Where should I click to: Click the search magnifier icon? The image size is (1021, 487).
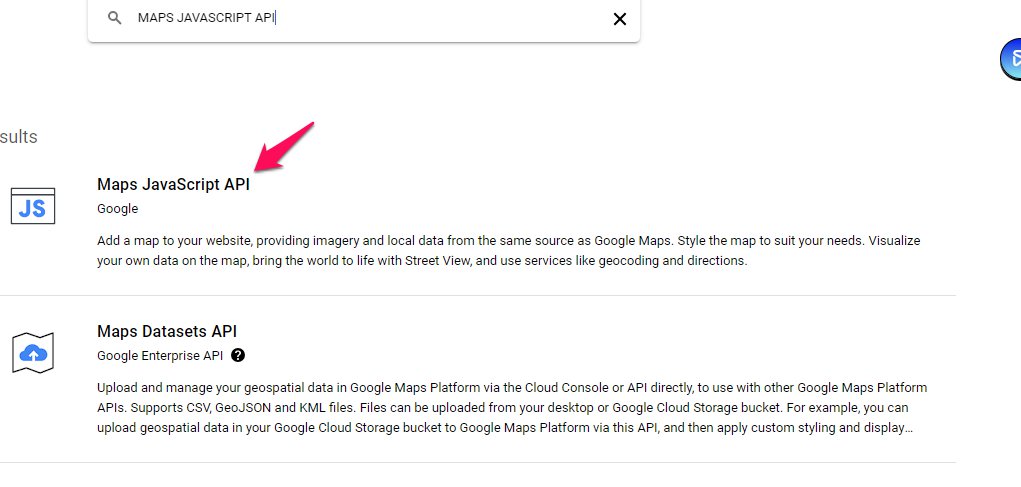[115, 18]
